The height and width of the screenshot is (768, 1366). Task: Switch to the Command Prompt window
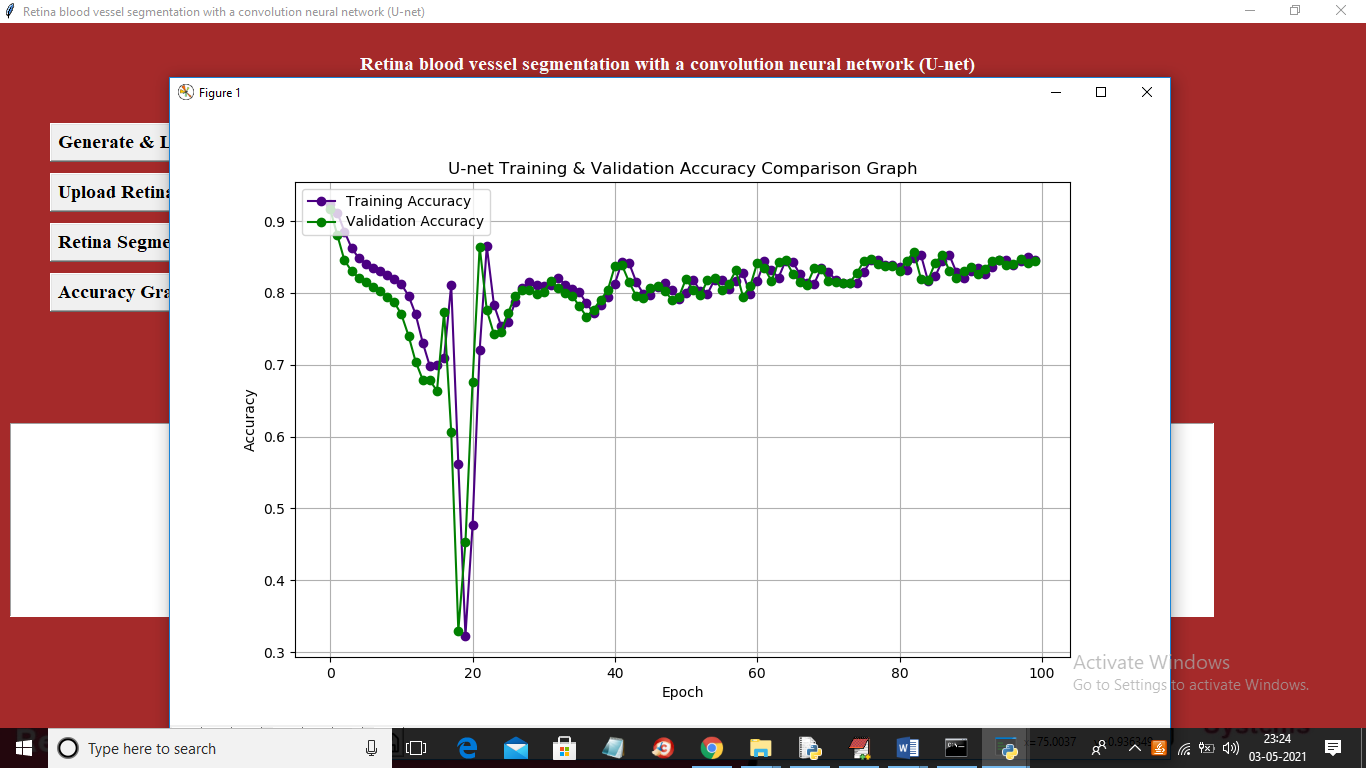(x=957, y=748)
